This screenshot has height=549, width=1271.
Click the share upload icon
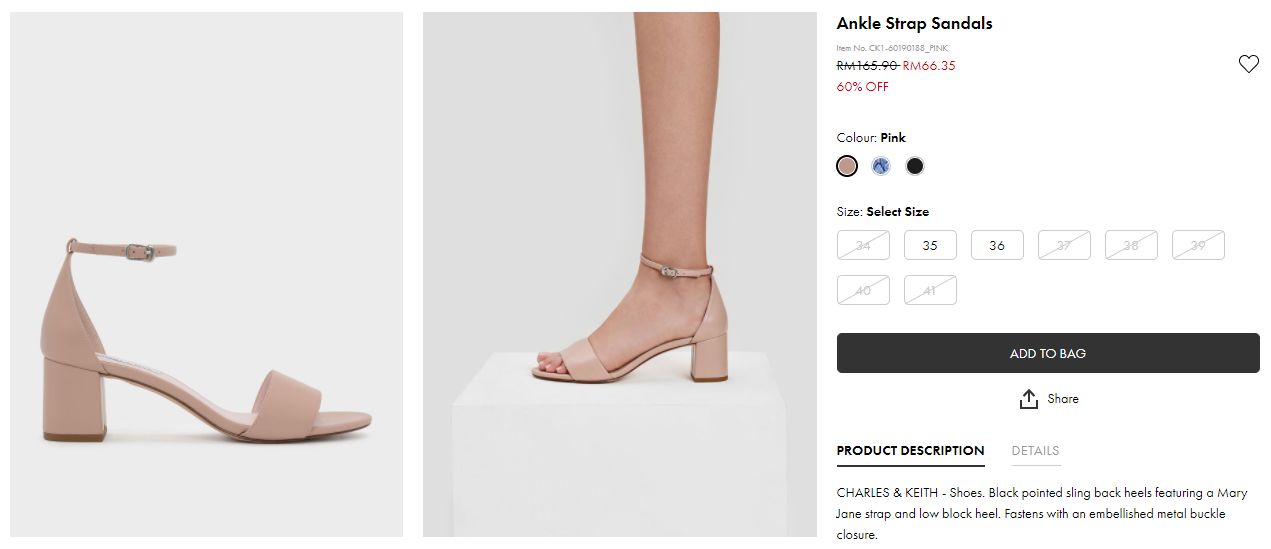tap(1029, 399)
